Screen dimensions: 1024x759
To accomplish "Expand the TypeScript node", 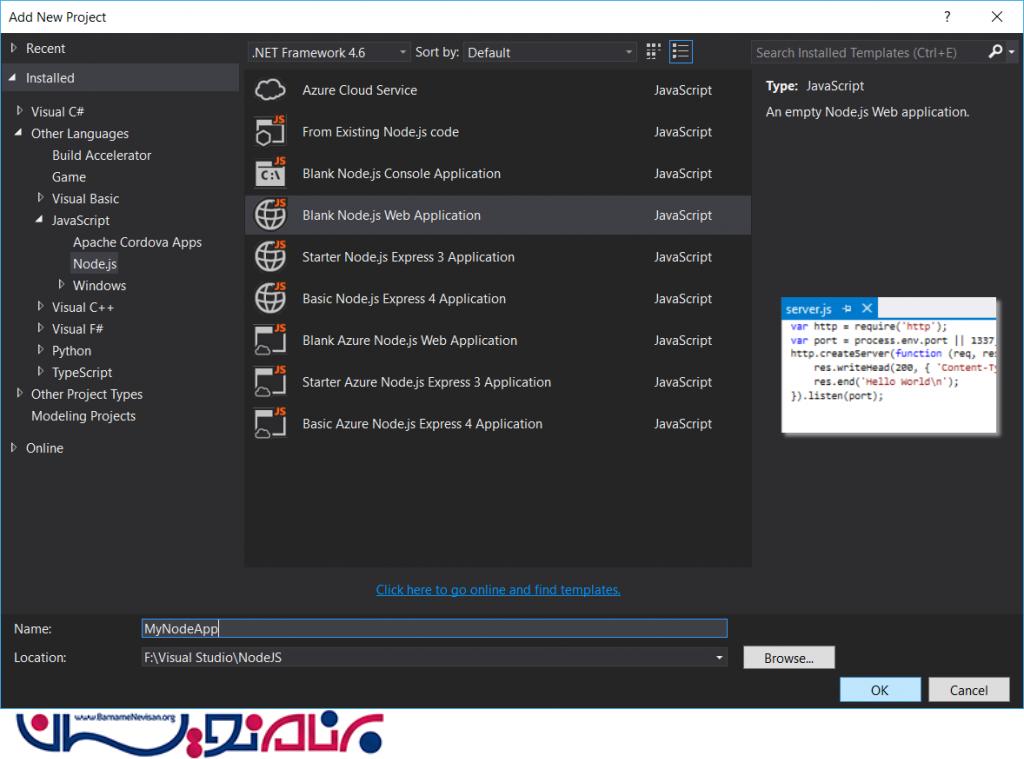I will [40, 371].
